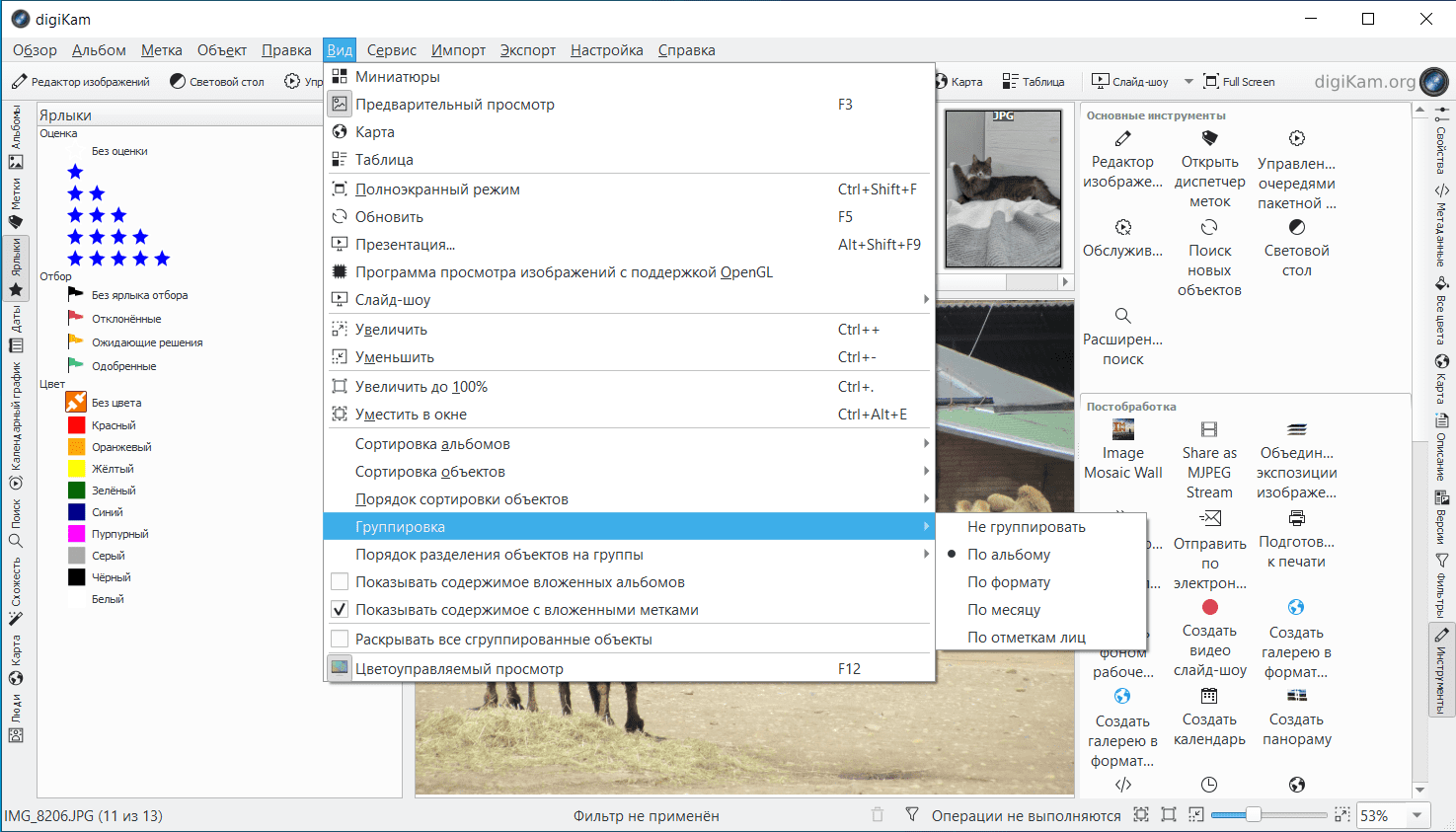Open the Настройка menu
This screenshot has width=1456, height=832.
[x=607, y=50]
